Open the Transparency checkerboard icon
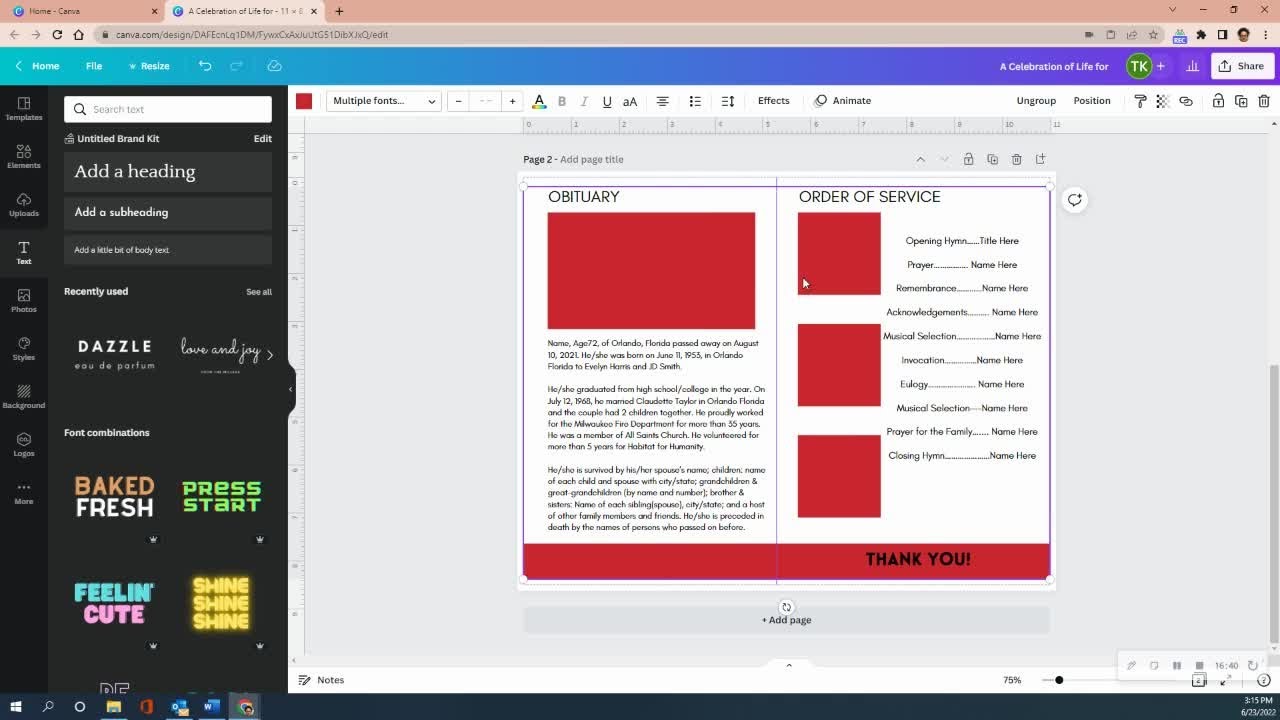This screenshot has height=720, width=1280. click(1162, 101)
